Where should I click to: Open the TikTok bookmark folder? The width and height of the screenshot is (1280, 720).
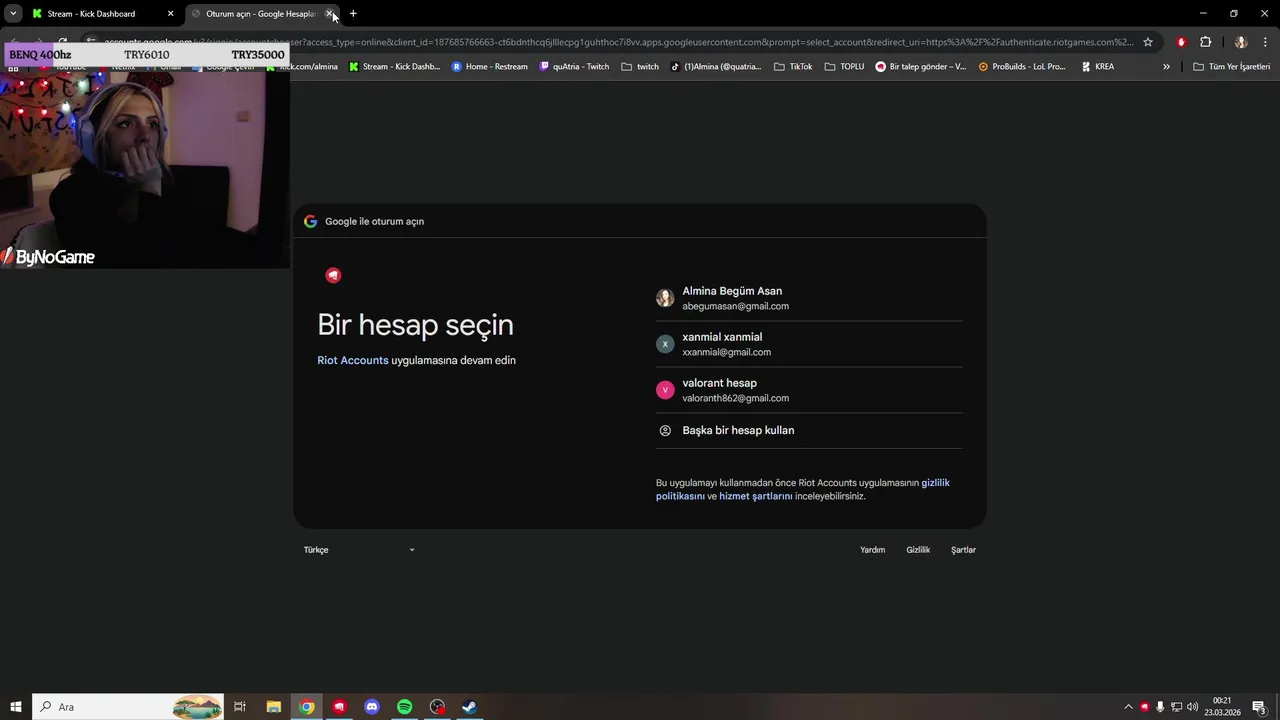coord(793,67)
